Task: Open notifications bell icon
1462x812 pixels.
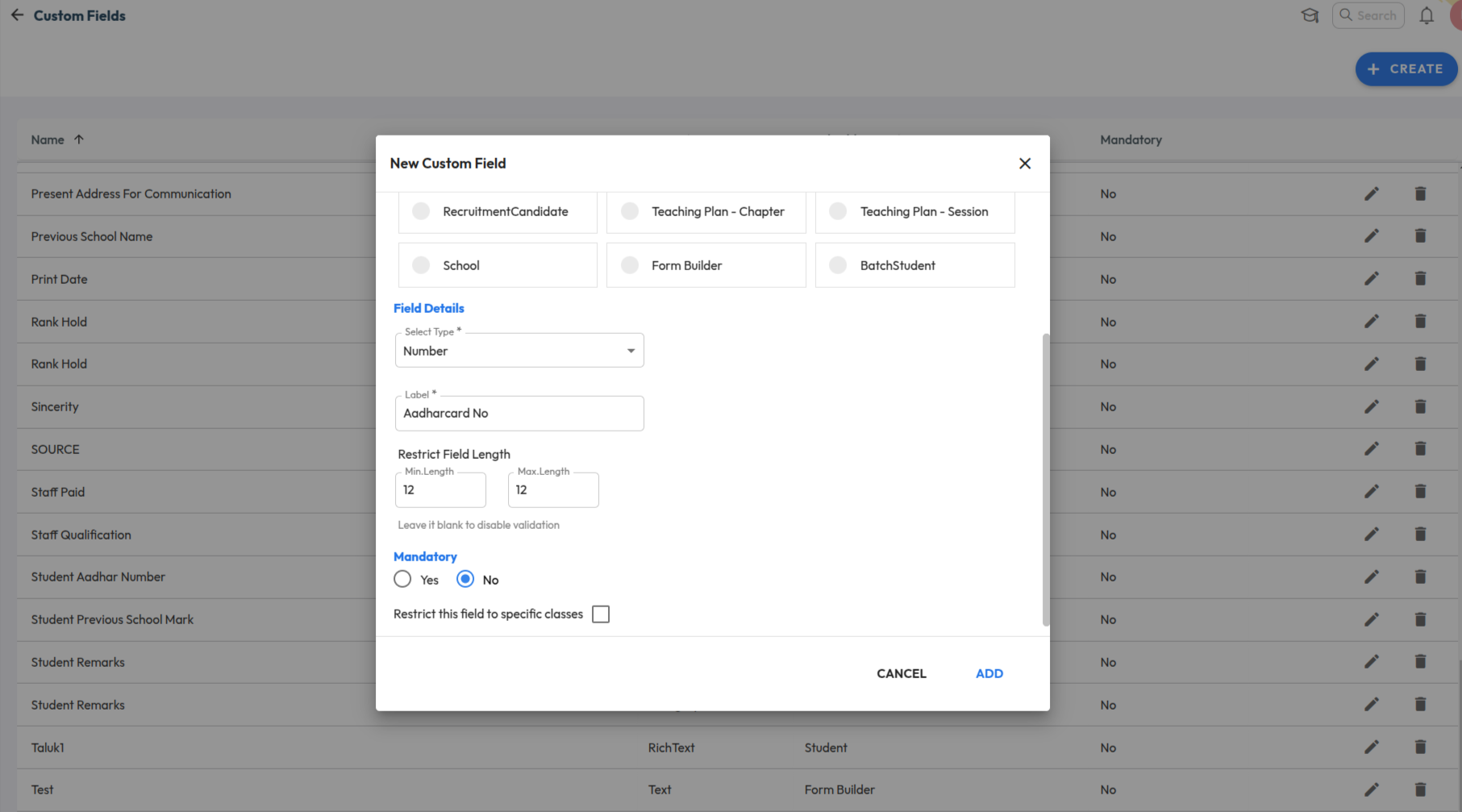Action: pos(1426,15)
